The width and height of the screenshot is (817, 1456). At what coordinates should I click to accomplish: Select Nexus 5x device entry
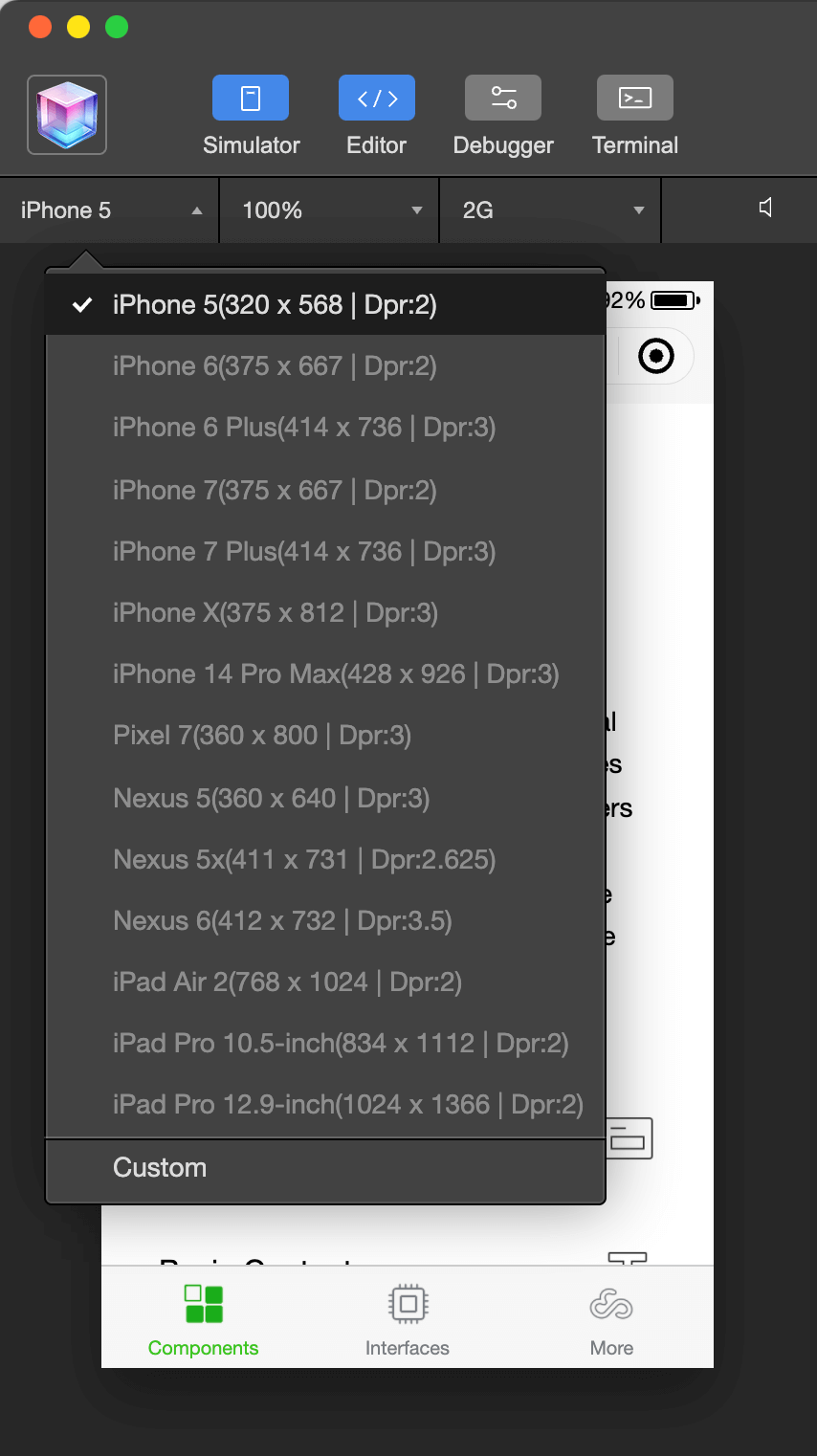click(x=304, y=860)
